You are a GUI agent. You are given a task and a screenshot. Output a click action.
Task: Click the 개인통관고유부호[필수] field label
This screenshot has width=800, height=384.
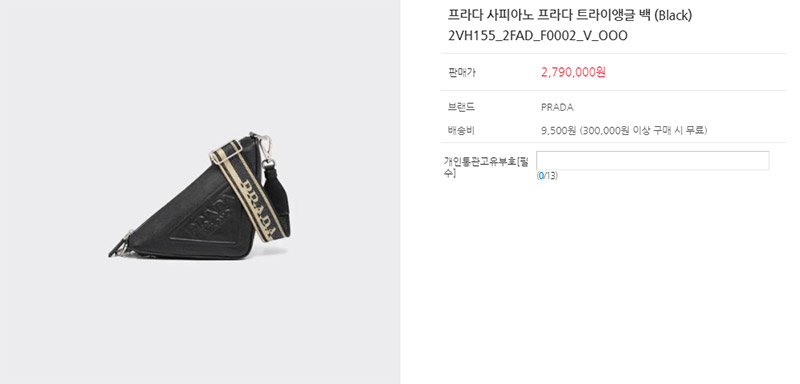coord(486,167)
